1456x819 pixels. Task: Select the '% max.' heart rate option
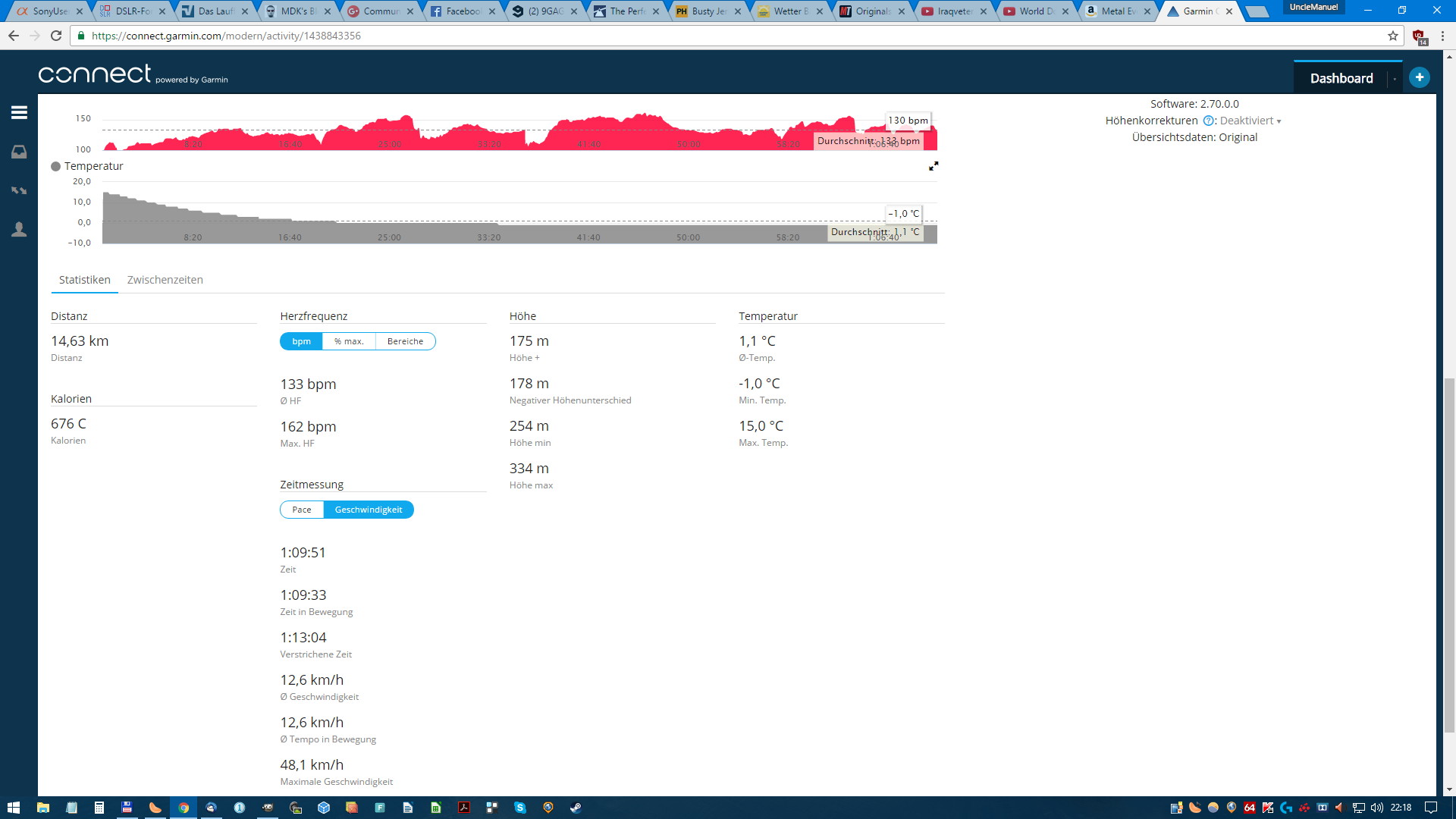click(x=349, y=341)
